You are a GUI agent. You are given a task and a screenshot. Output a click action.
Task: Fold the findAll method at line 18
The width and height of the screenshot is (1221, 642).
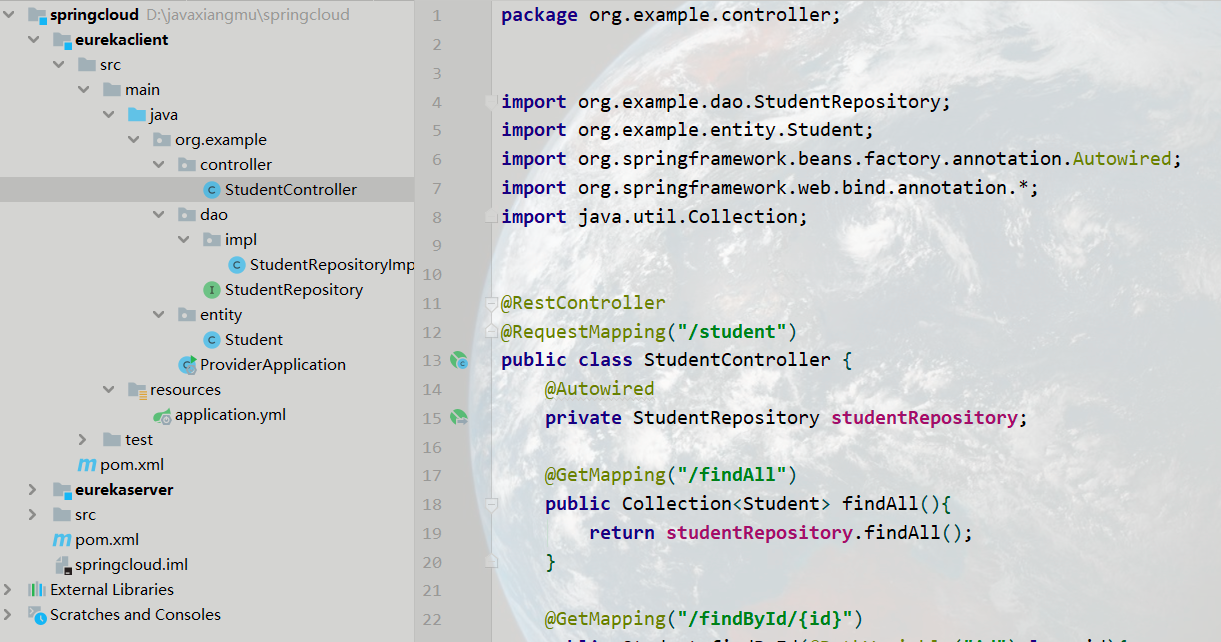(490, 504)
